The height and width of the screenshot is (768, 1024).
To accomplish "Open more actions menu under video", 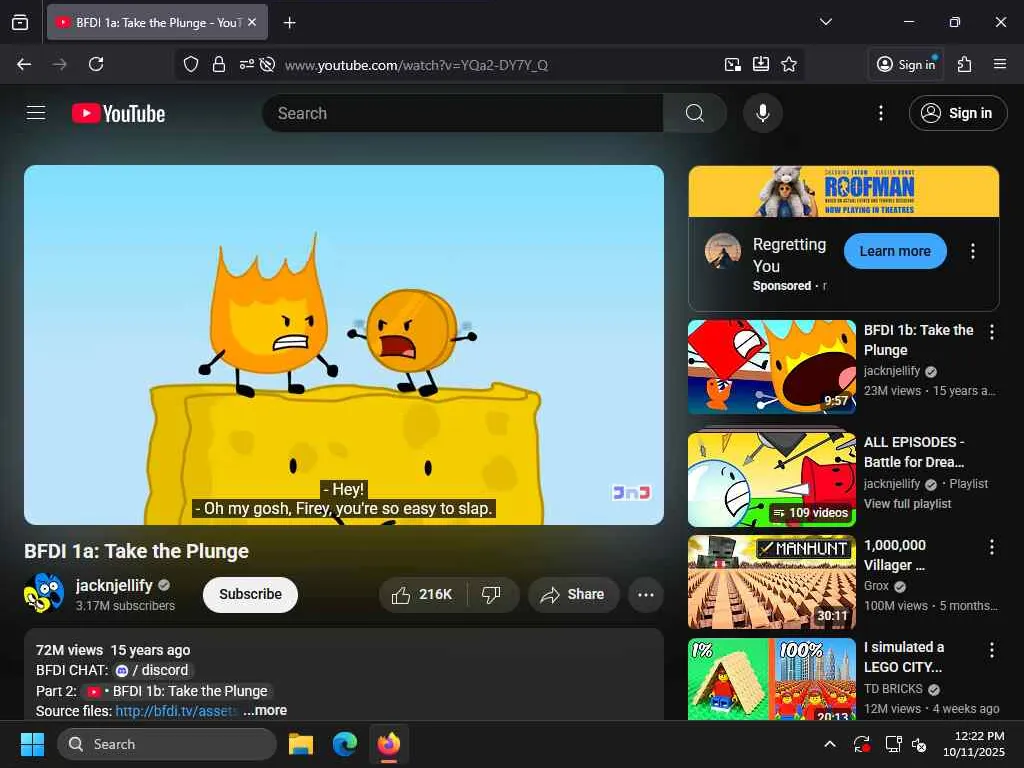I will pyautogui.click(x=645, y=594).
